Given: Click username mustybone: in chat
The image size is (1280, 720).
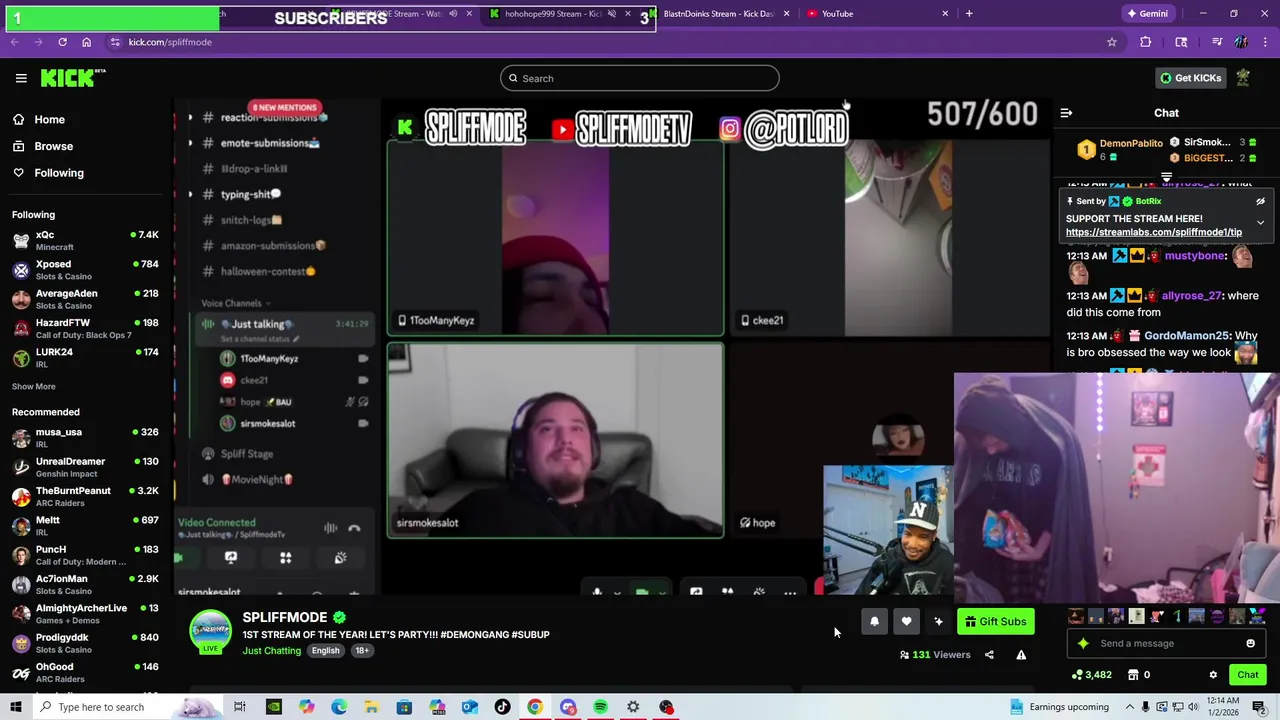Looking at the screenshot, I should point(1195,256).
